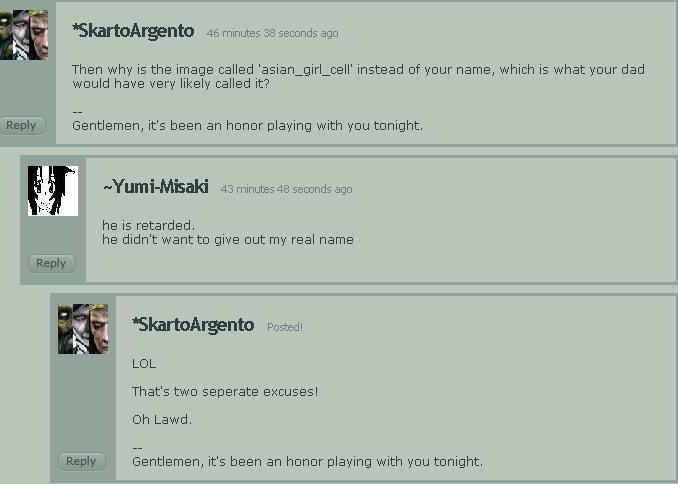Image resolution: width=678 pixels, height=484 pixels.
Task: Open the SkartoArgento username beside 'Posted!'
Action: pos(193,325)
